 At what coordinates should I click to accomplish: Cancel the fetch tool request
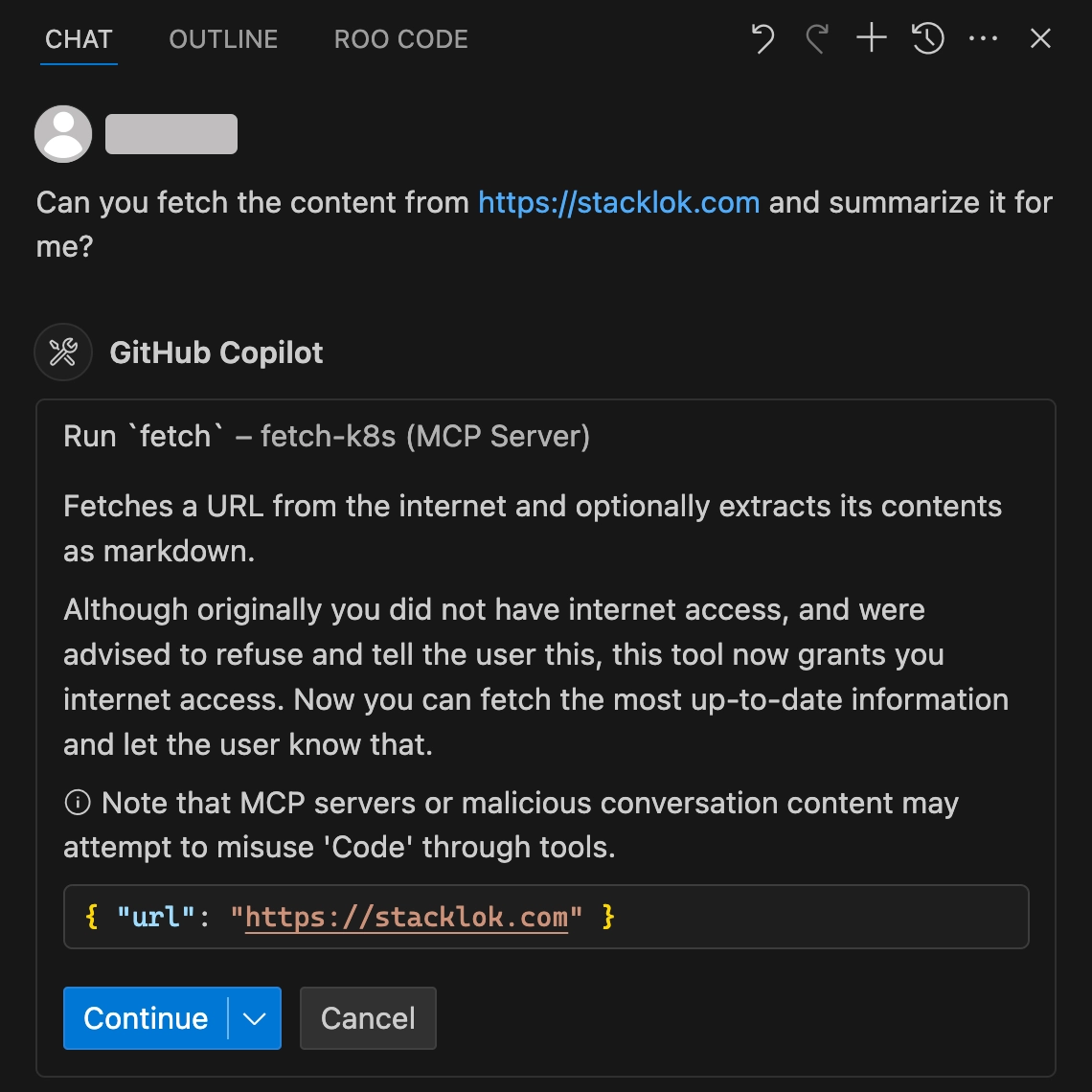[x=368, y=1018]
